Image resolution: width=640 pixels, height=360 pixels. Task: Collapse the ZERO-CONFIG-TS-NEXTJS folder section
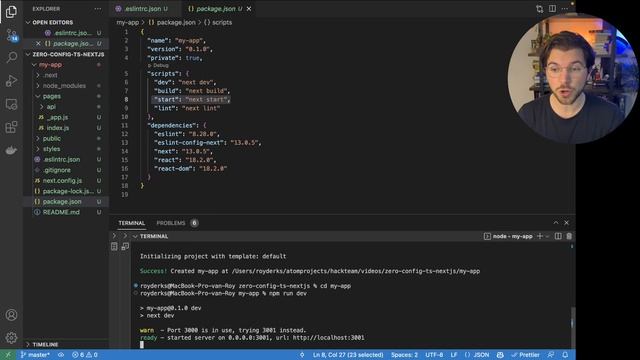66,54
